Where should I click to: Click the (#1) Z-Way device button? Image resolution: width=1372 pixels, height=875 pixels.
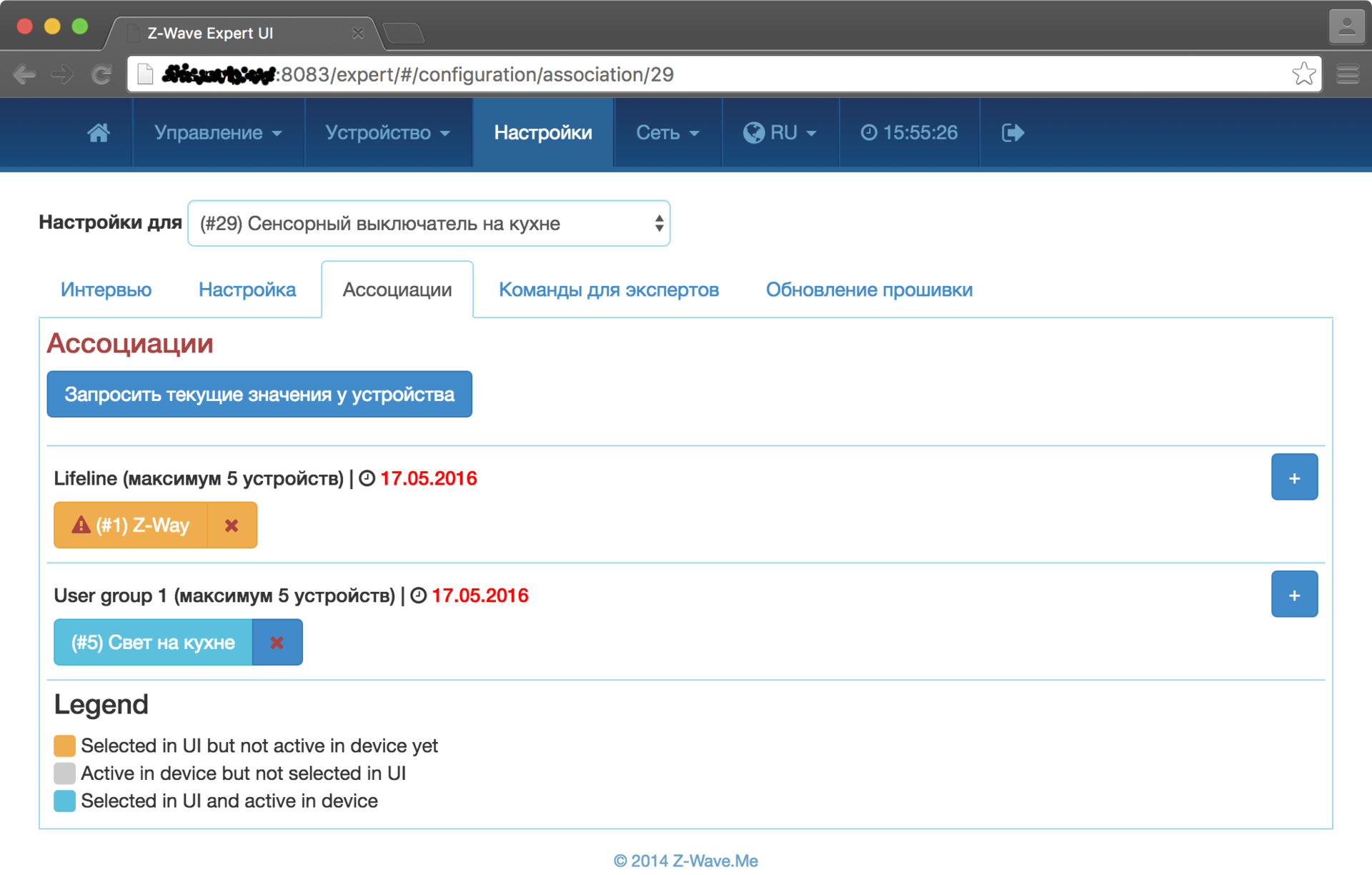pyautogui.click(x=131, y=525)
